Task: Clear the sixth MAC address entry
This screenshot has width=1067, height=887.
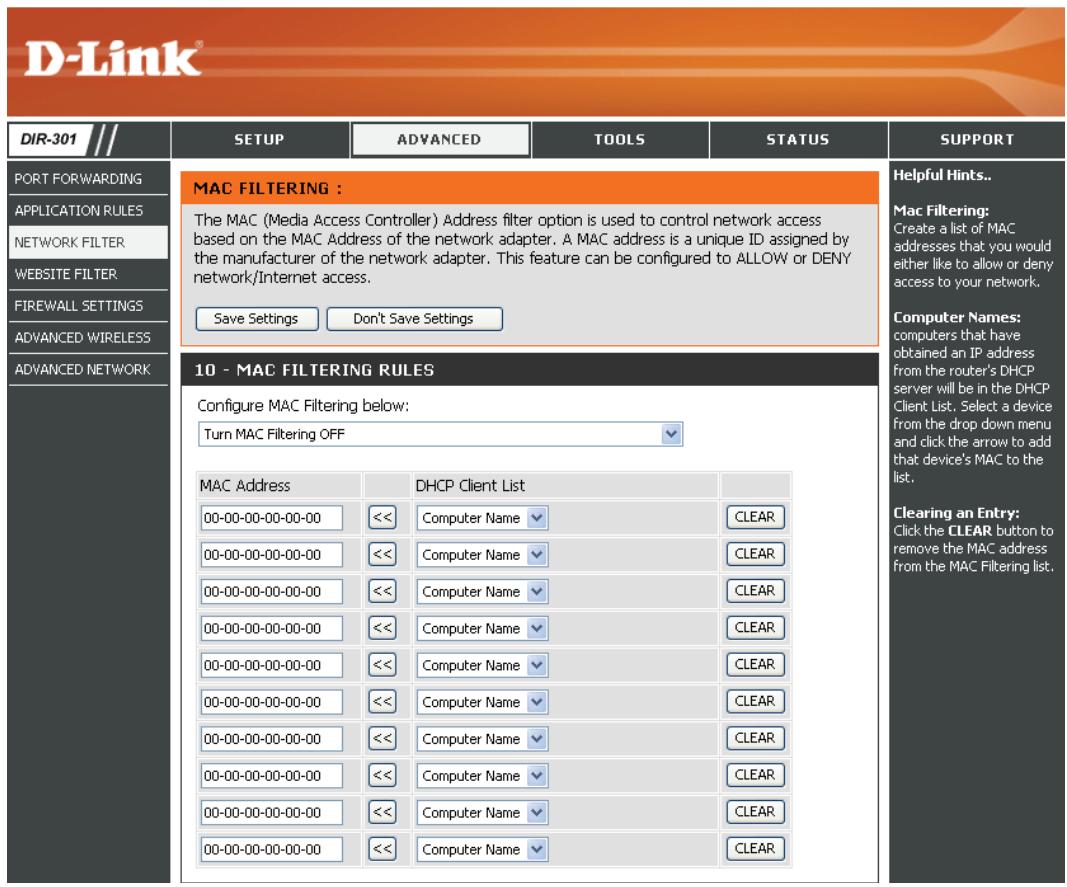Action: (755, 701)
